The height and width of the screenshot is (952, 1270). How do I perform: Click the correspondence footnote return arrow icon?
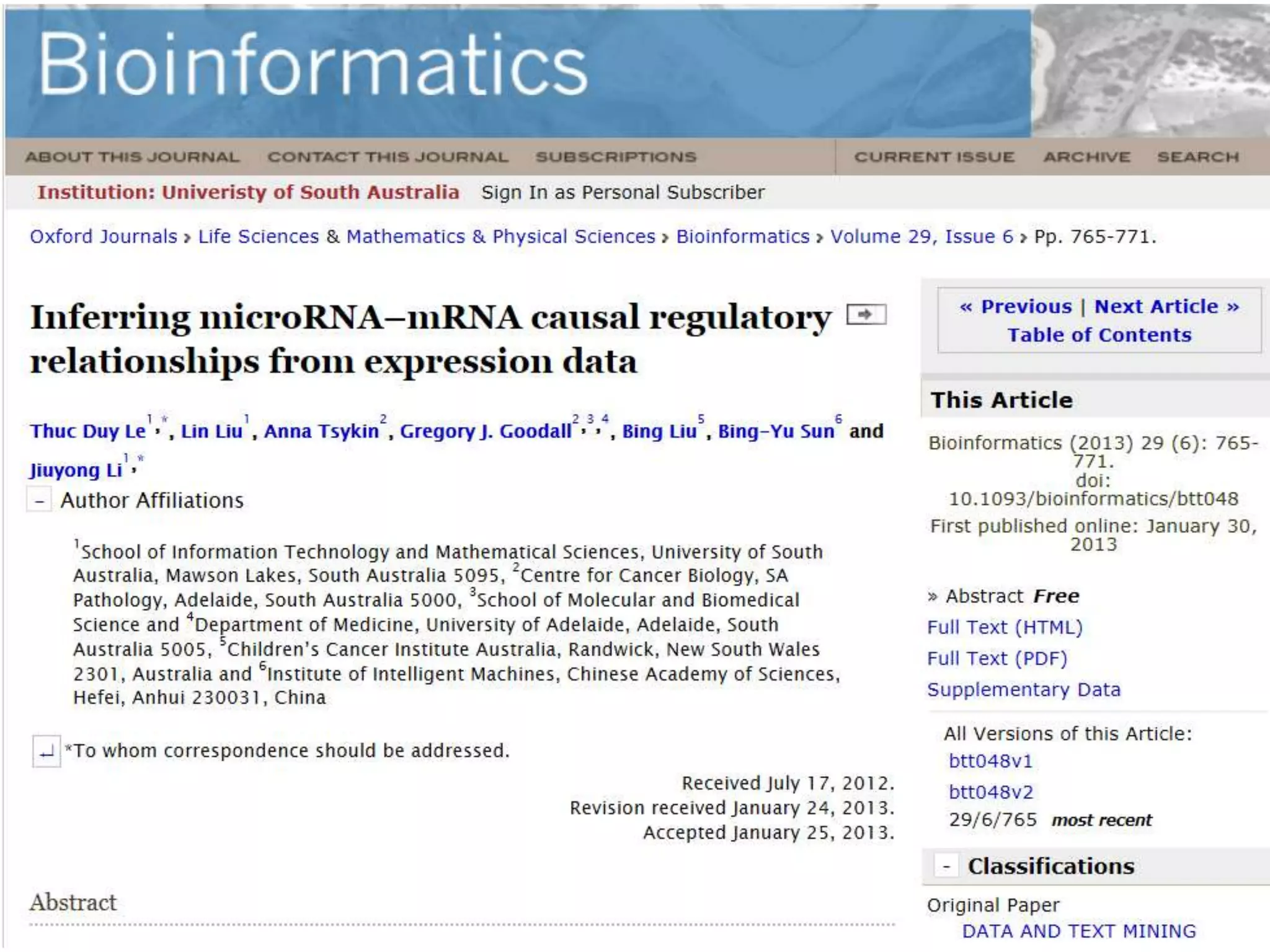click(47, 752)
